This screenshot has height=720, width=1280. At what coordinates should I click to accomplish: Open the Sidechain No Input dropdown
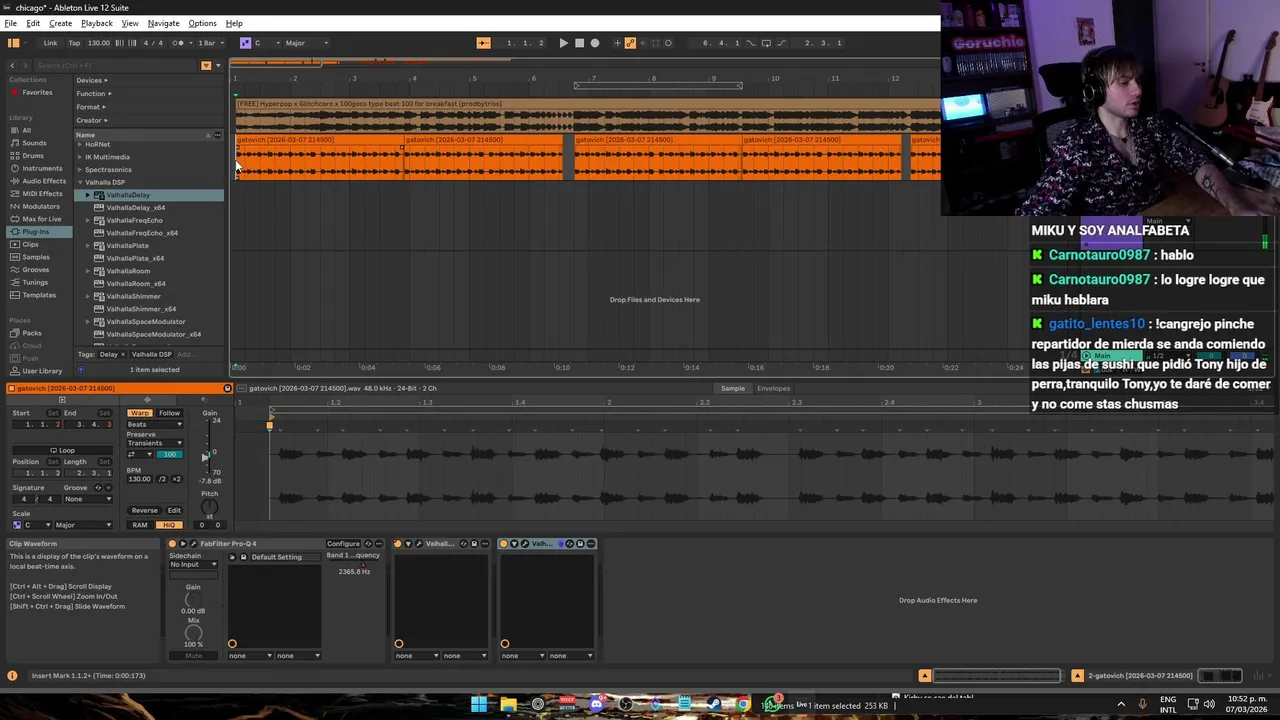[193, 564]
